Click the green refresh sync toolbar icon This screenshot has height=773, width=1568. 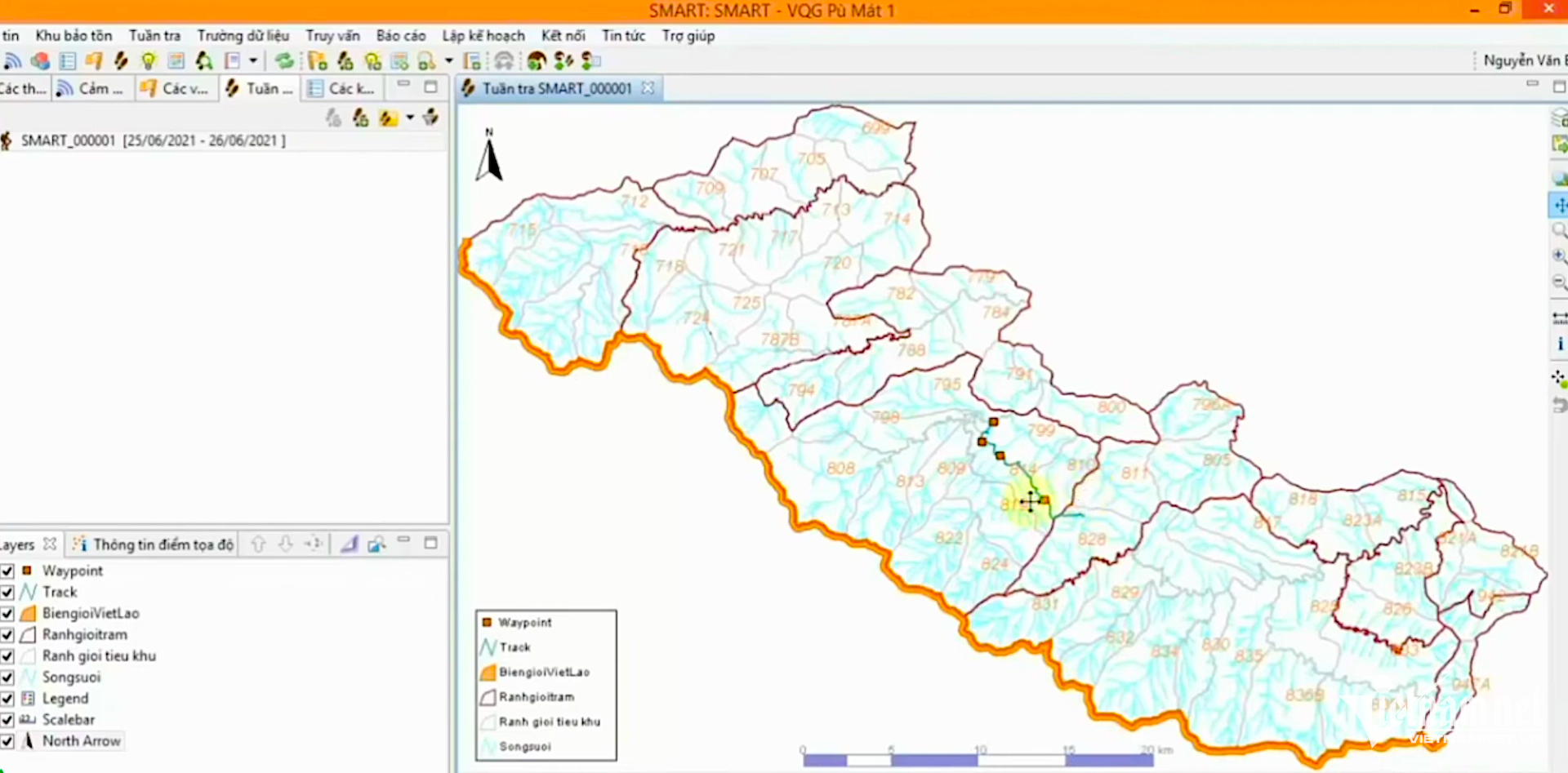pos(283,61)
